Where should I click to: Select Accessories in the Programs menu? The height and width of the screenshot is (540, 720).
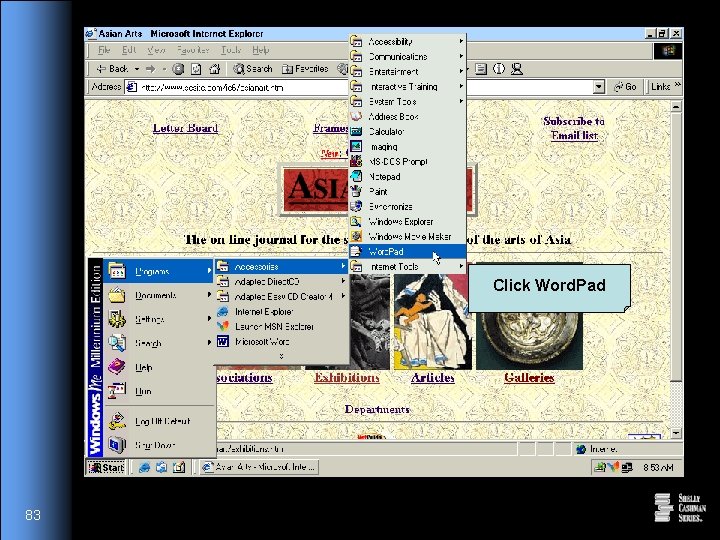pos(282,266)
